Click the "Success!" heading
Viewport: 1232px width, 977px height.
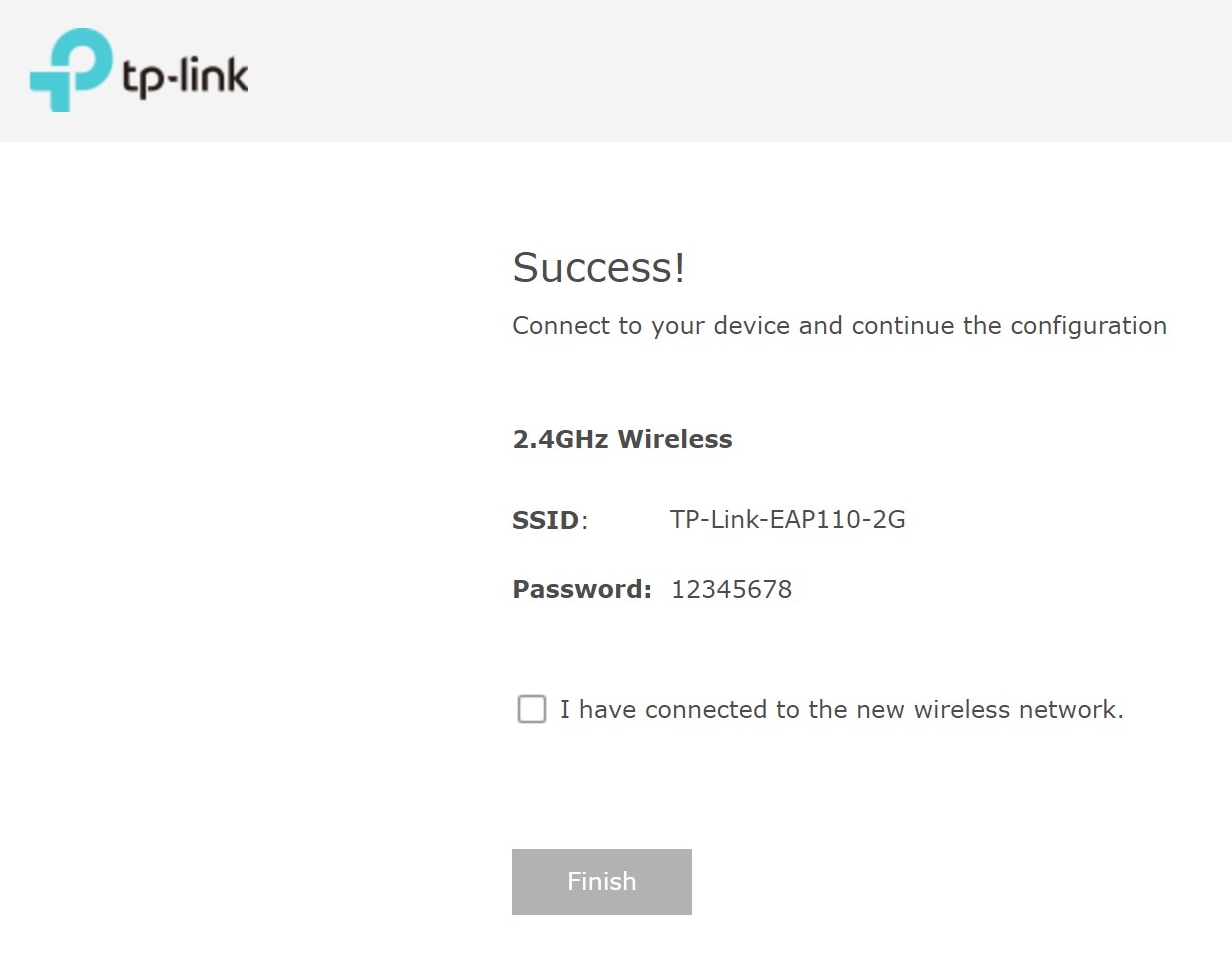pos(598,268)
